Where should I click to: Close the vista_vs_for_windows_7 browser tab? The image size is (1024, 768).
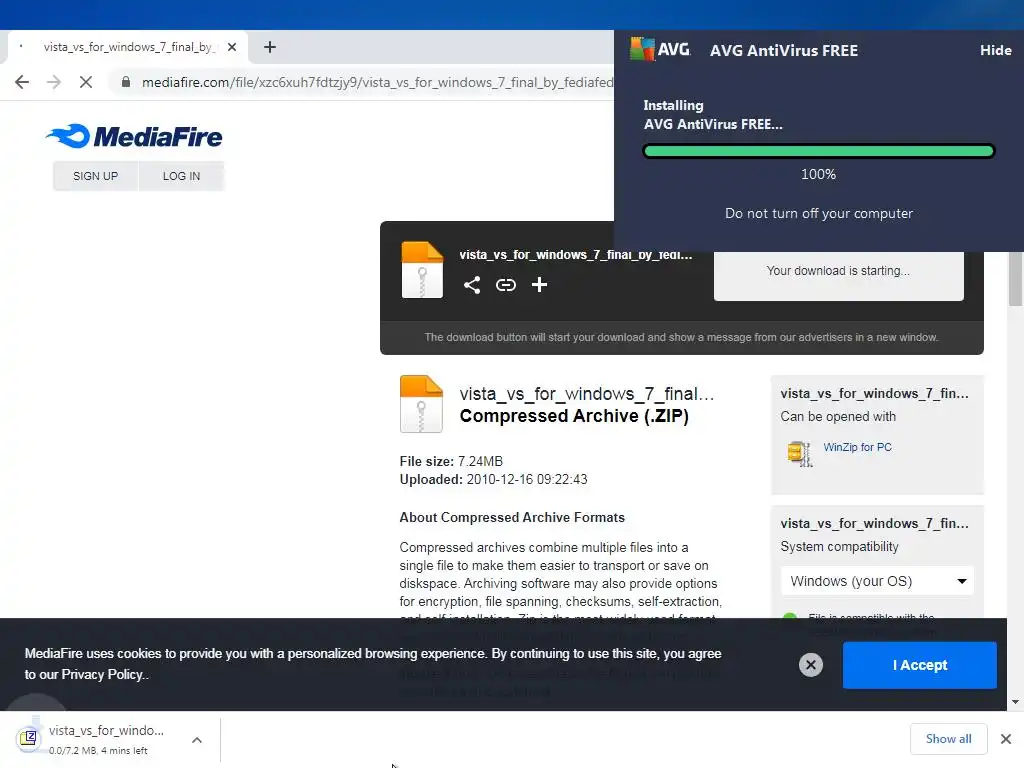click(x=232, y=47)
